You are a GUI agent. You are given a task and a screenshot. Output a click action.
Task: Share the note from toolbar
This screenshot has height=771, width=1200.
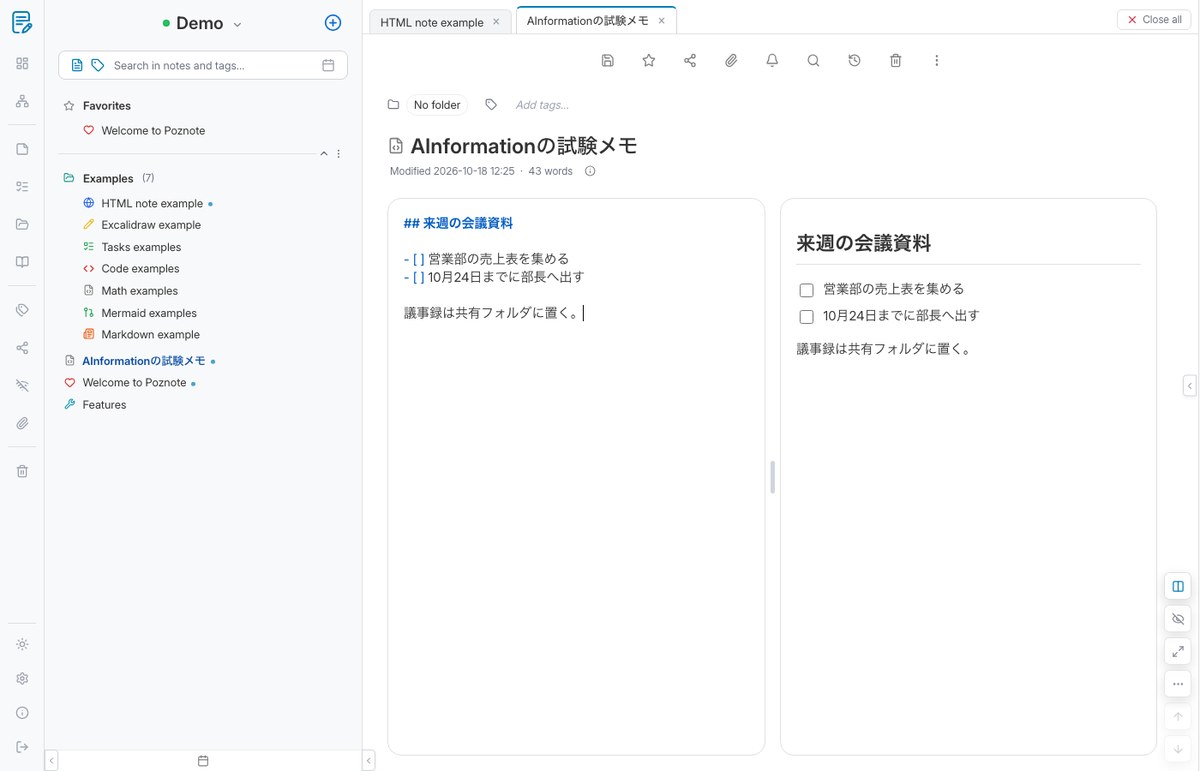pos(690,60)
